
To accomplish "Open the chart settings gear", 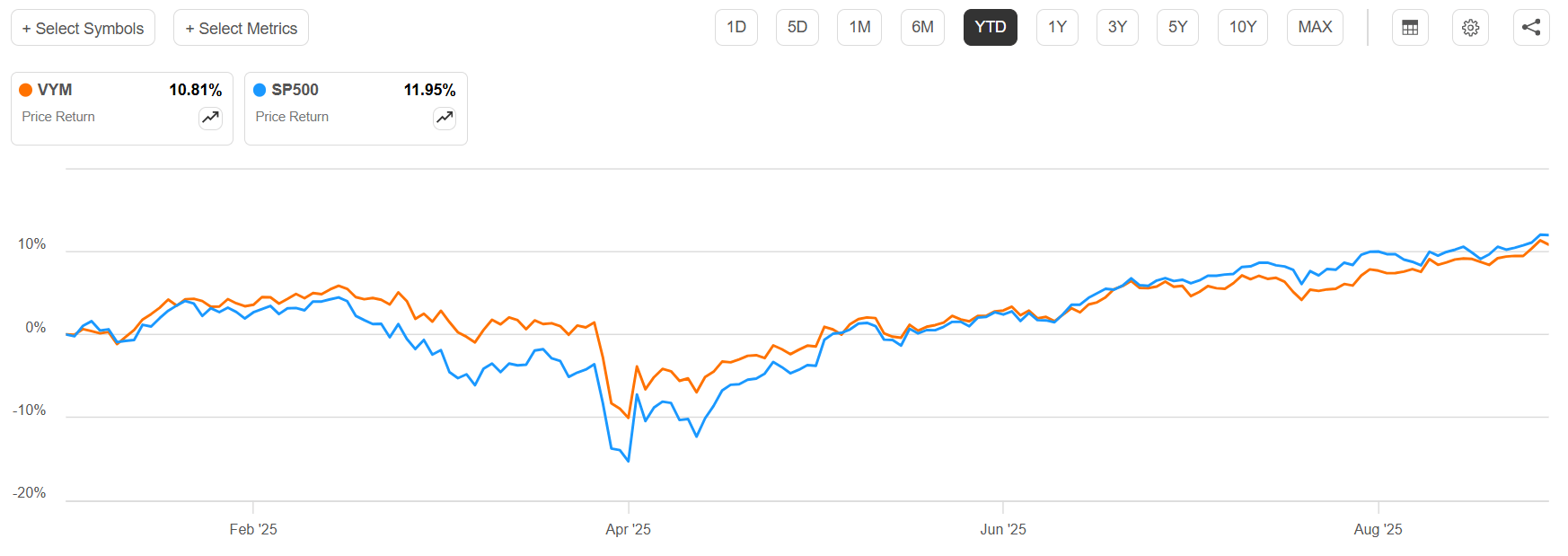I will click(1470, 27).
